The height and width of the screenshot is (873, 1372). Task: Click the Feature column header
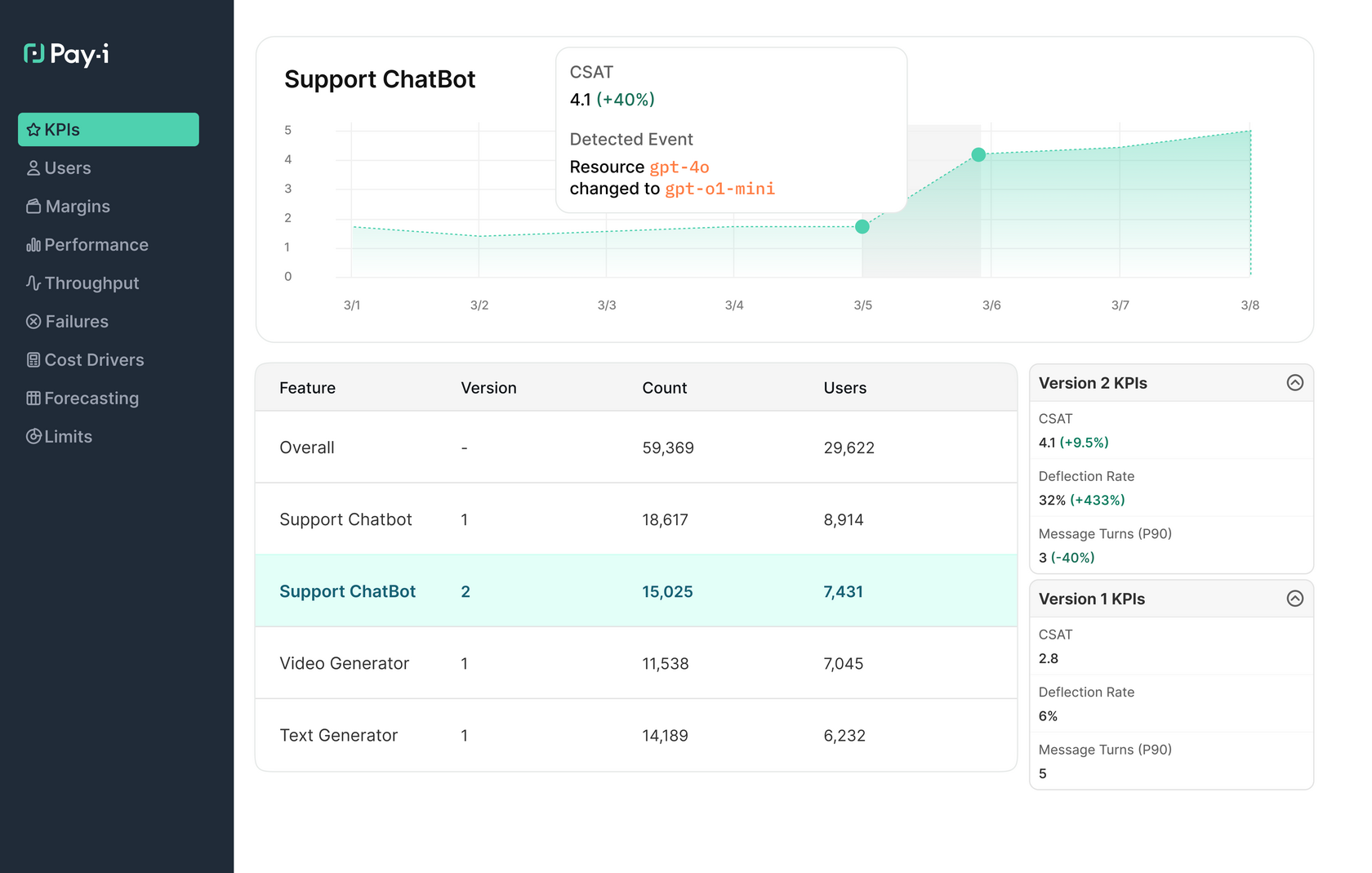pyautogui.click(x=307, y=388)
